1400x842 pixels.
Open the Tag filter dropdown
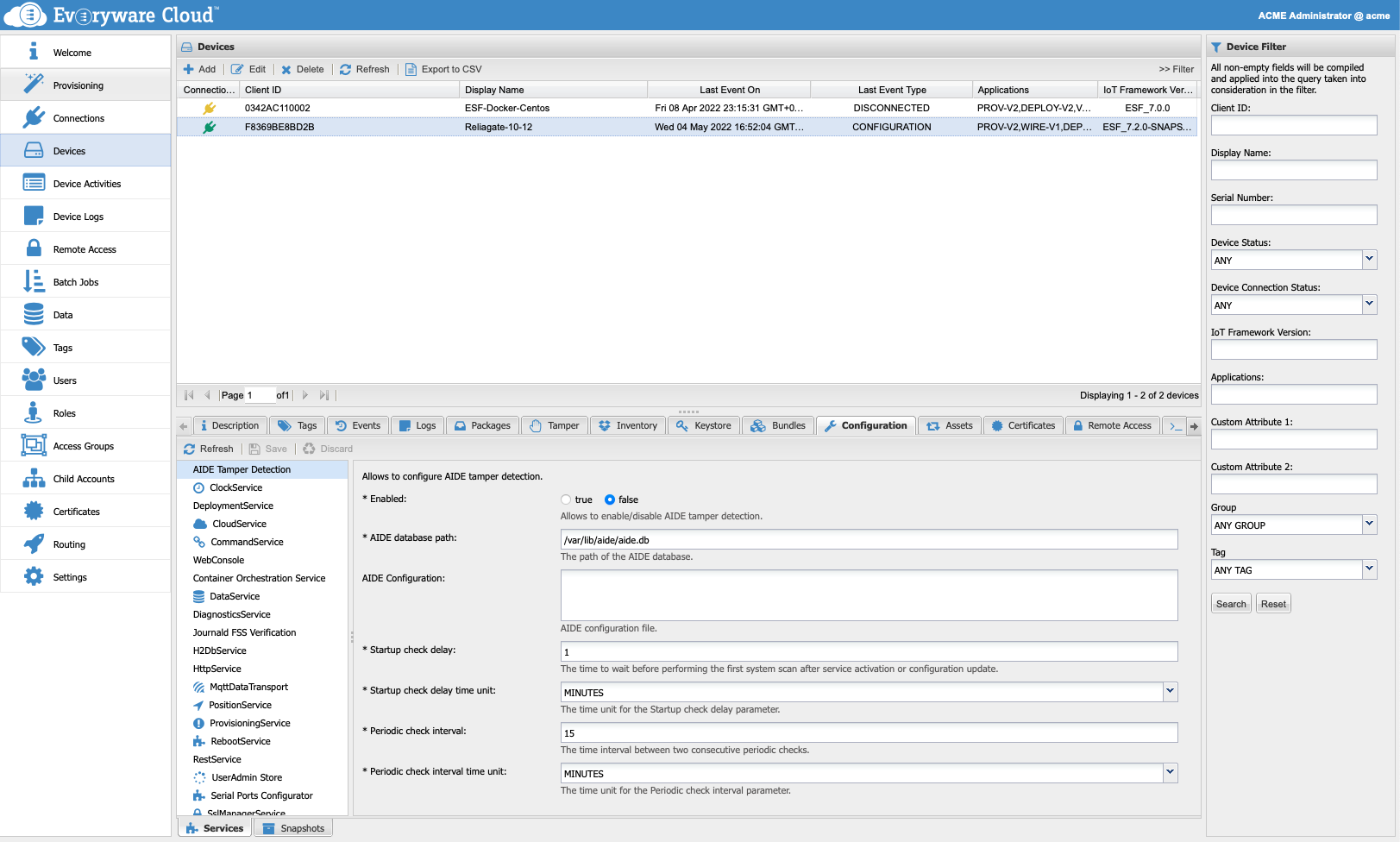(x=1369, y=569)
